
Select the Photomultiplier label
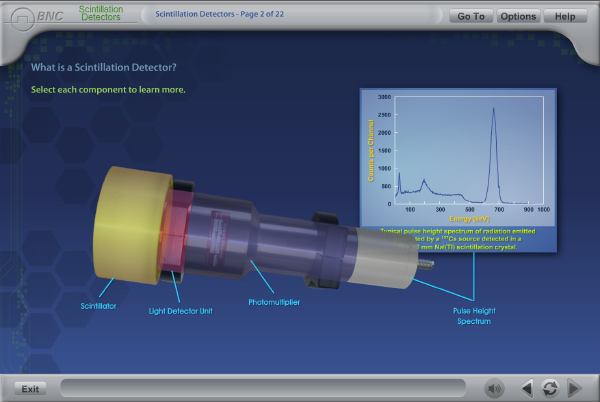274,302
